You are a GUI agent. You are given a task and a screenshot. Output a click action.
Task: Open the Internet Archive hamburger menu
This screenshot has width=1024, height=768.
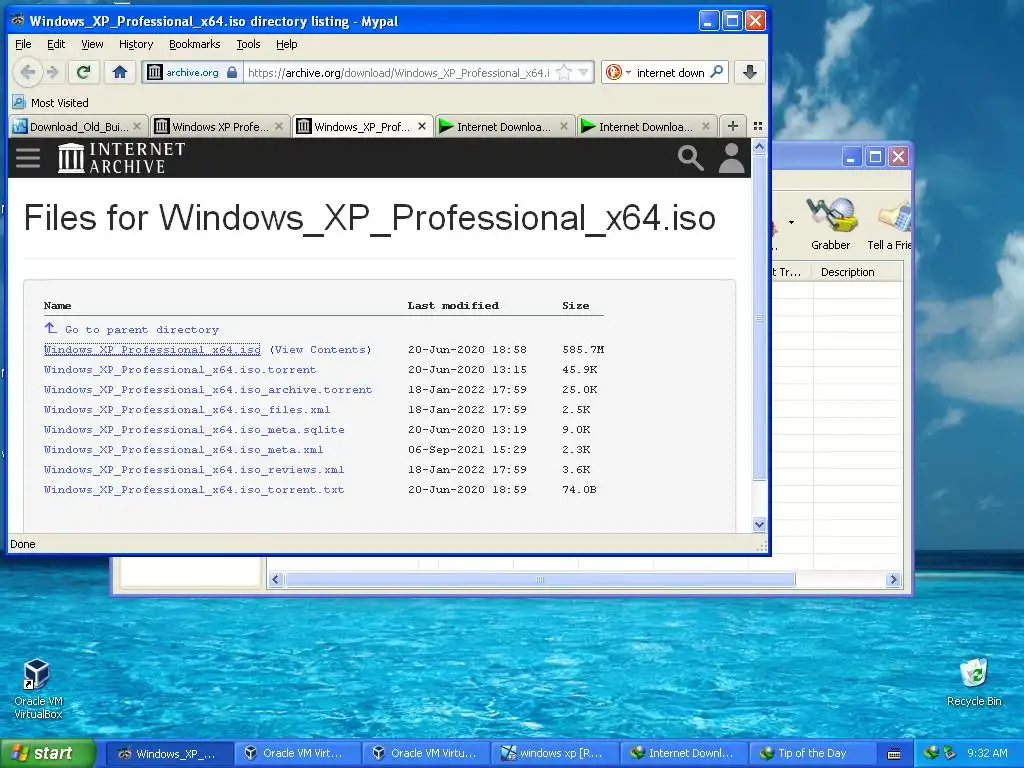point(28,157)
